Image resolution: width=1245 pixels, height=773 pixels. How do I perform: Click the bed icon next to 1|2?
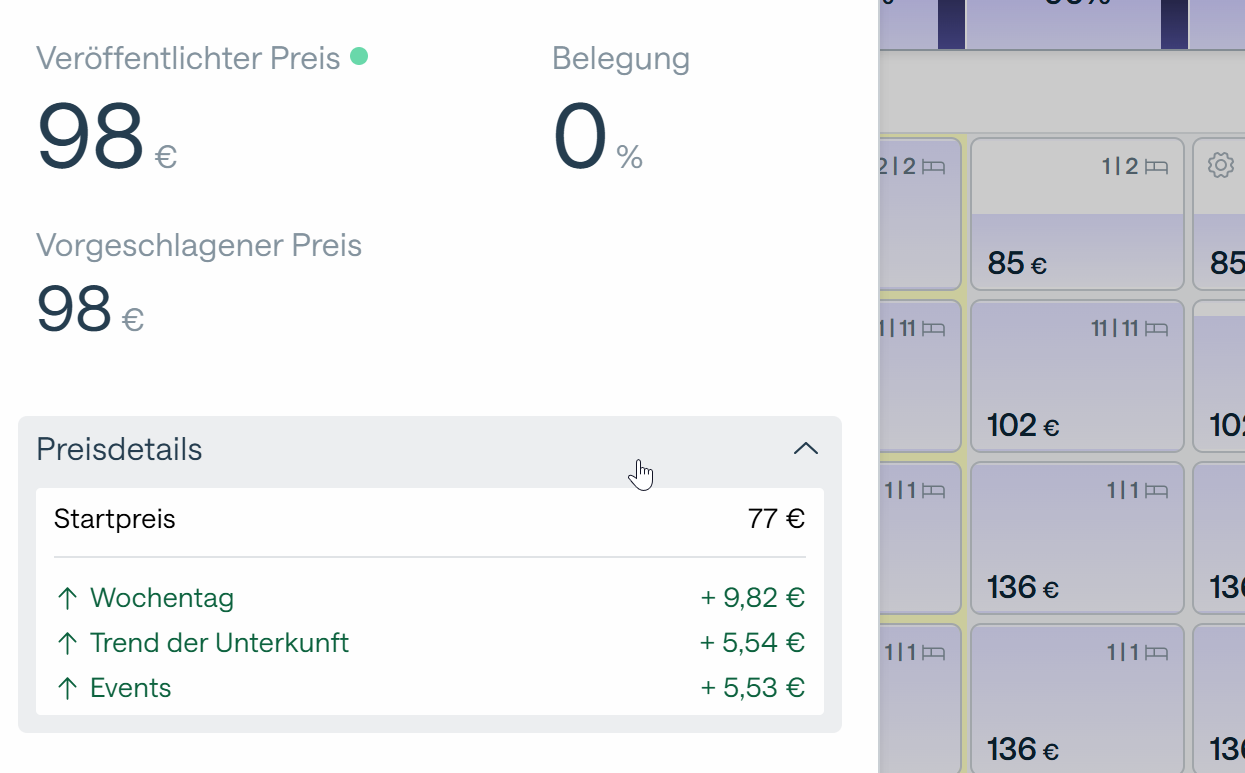[x=1157, y=167]
